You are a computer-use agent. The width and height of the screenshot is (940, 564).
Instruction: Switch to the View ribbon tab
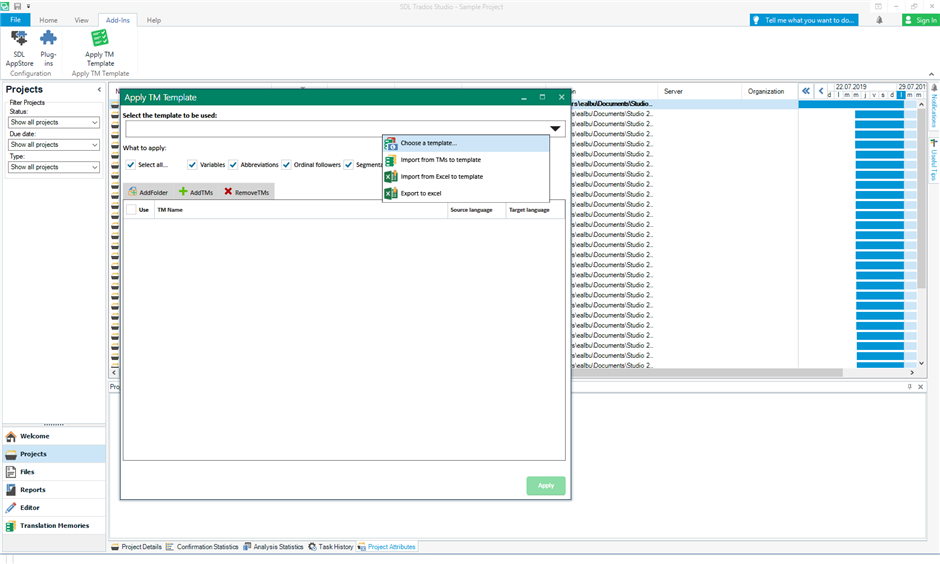pyautogui.click(x=82, y=20)
